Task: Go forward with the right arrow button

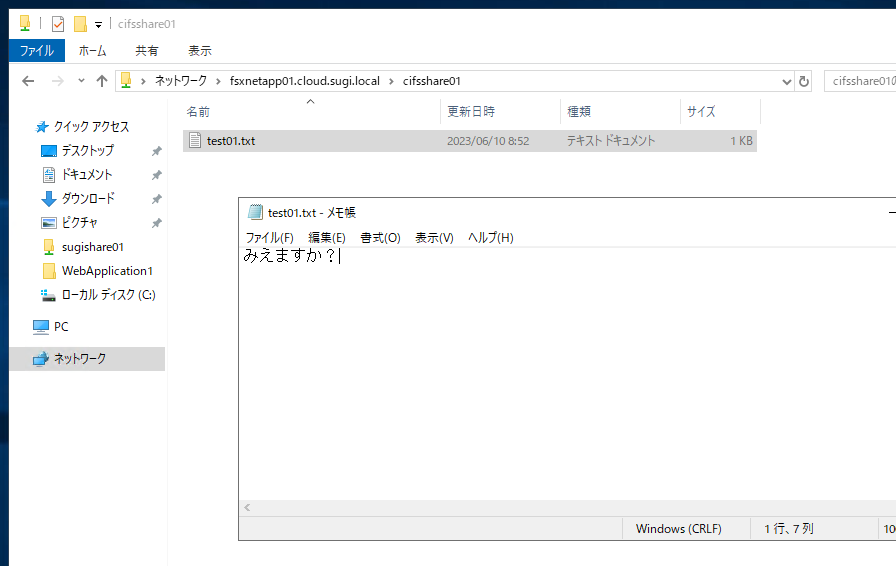Action: coord(58,81)
